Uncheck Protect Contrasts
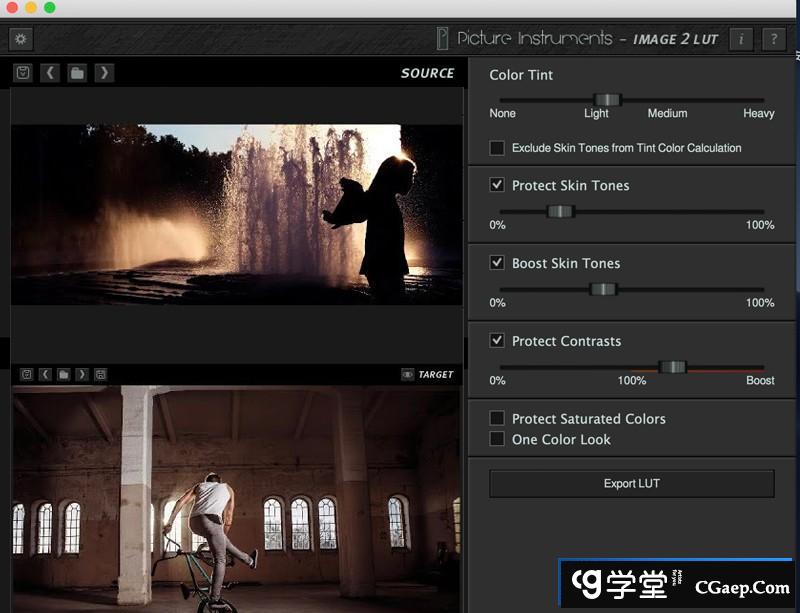 click(497, 341)
